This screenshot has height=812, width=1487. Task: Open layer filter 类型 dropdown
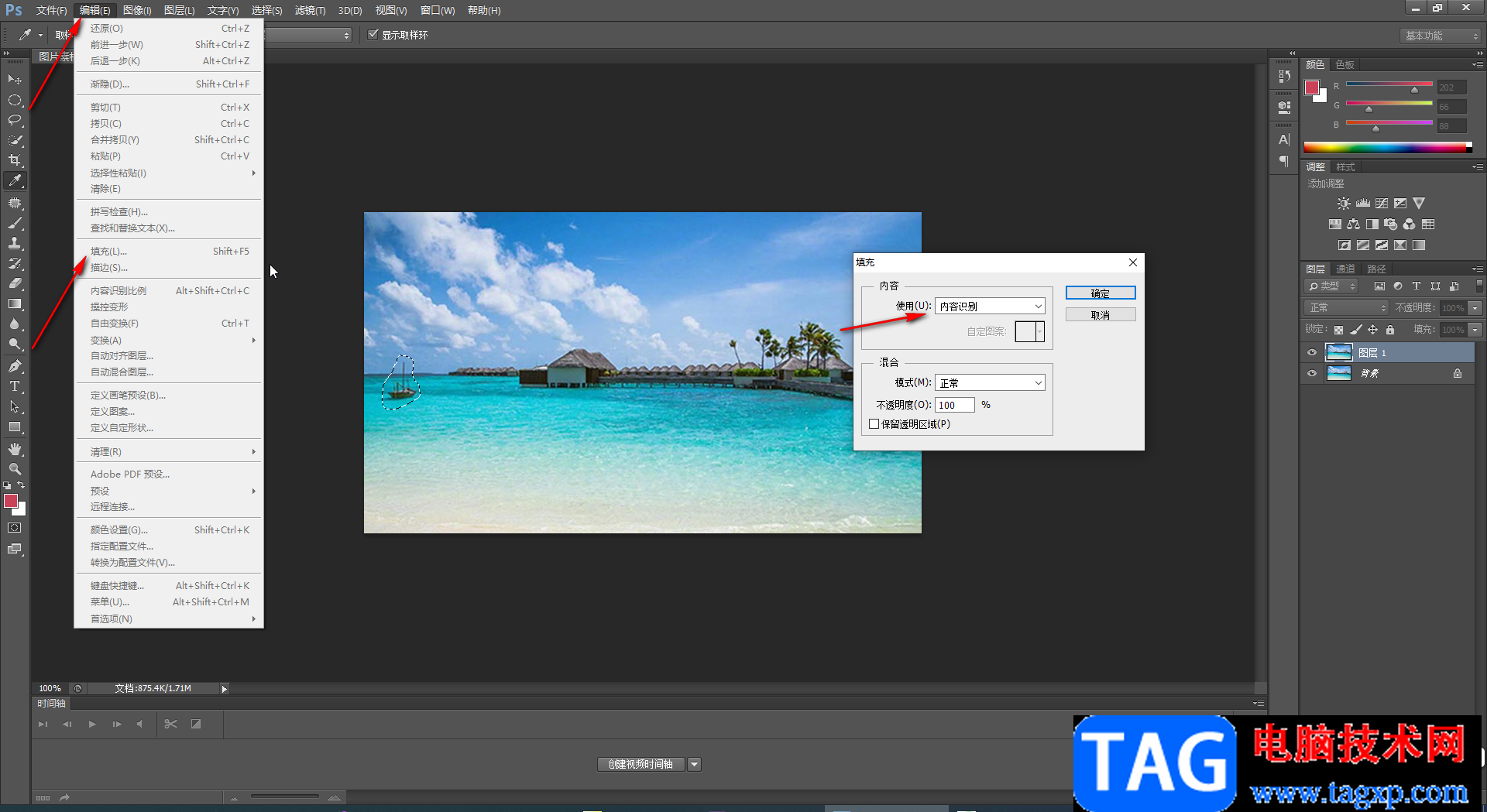(x=1331, y=286)
